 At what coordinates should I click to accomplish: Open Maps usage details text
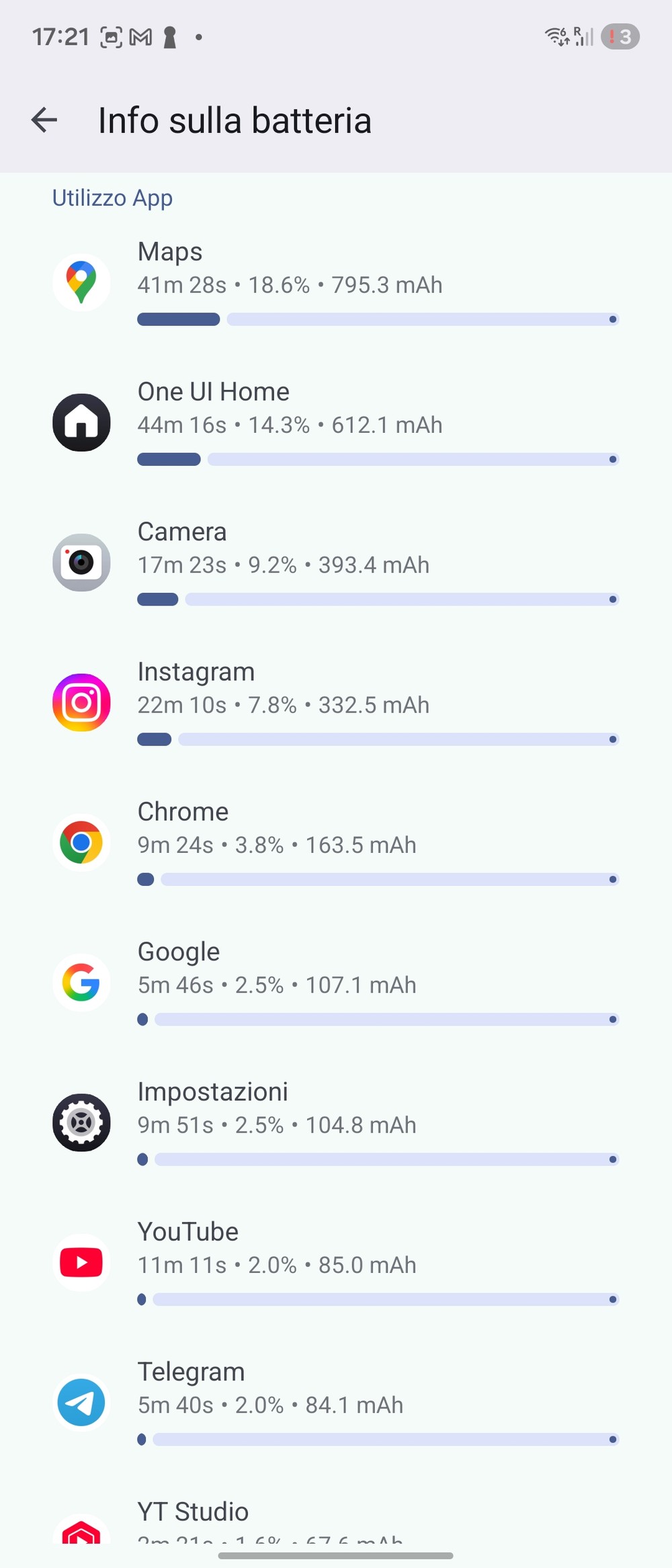pyautogui.click(x=290, y=285)
